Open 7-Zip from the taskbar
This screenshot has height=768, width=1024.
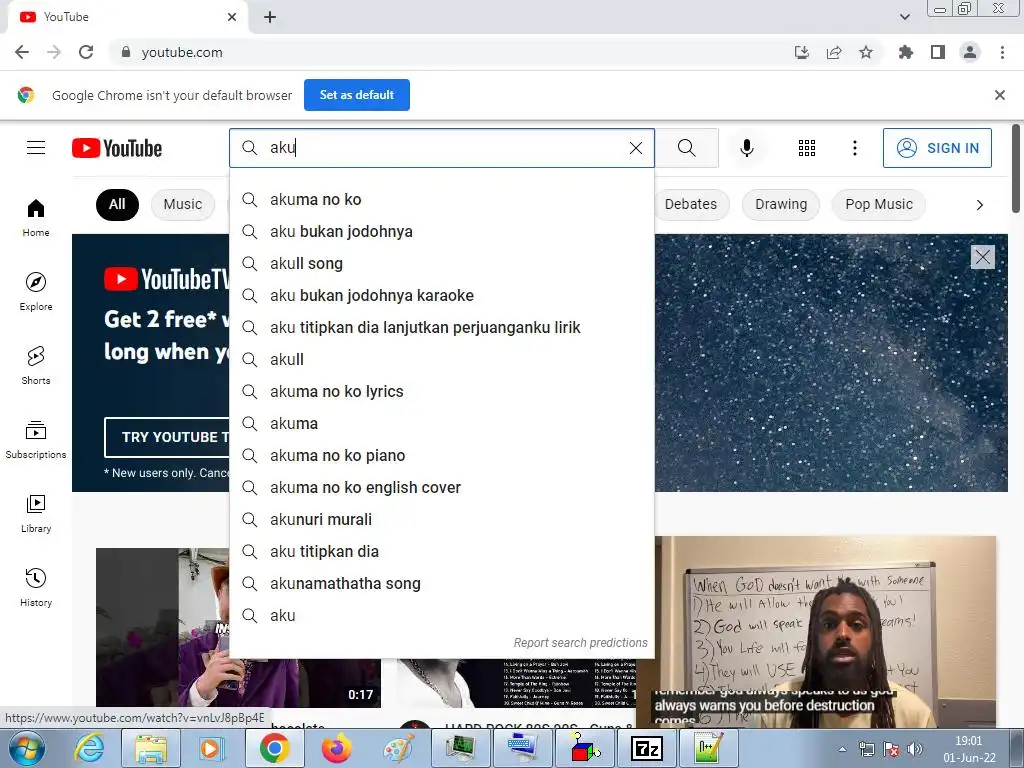point(647,748)
